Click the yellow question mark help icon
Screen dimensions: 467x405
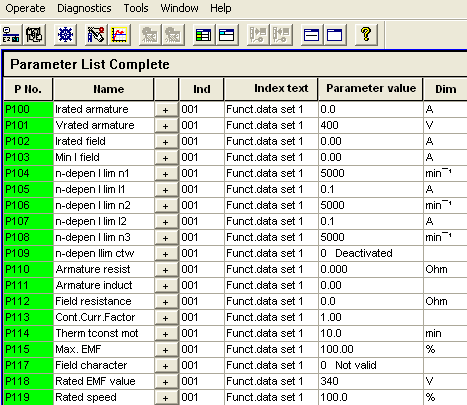click(x=366, y=35)
